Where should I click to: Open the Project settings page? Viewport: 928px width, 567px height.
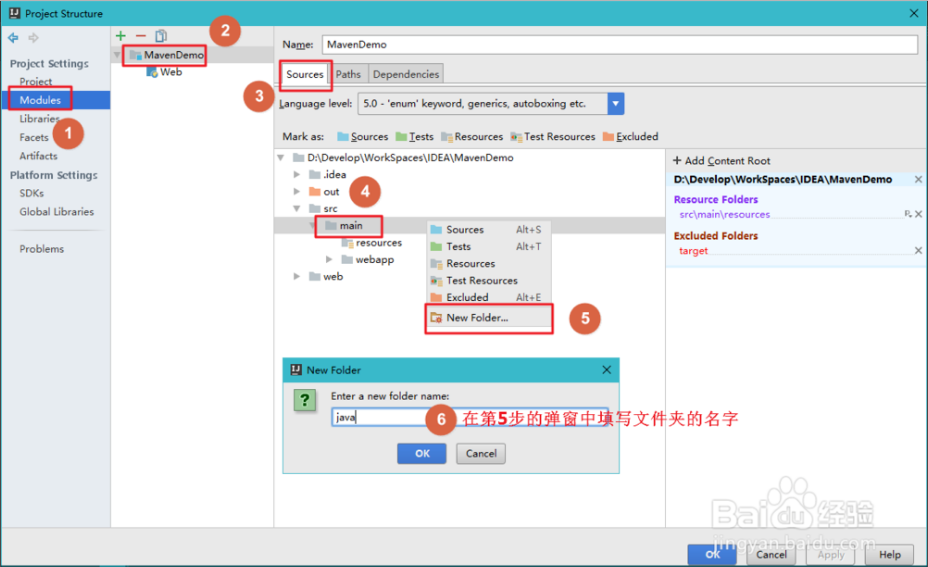[x=36, y=82]
